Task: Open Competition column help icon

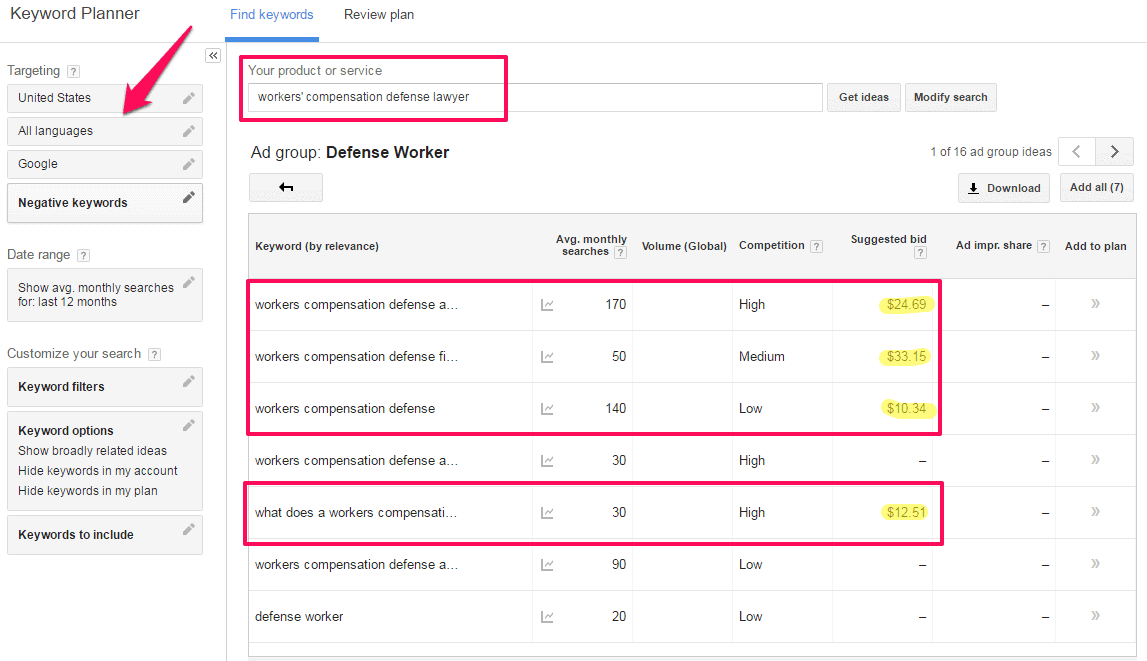Action: click(816, 246)
